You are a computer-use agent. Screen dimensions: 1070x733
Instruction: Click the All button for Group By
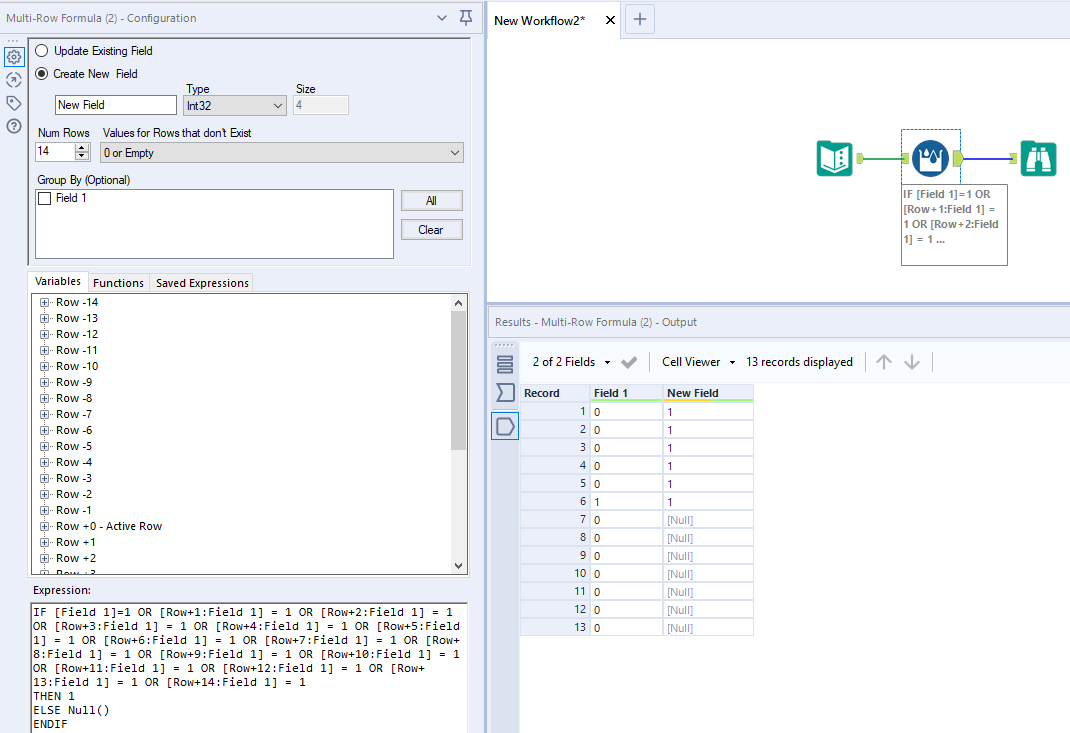coord(431,200)
